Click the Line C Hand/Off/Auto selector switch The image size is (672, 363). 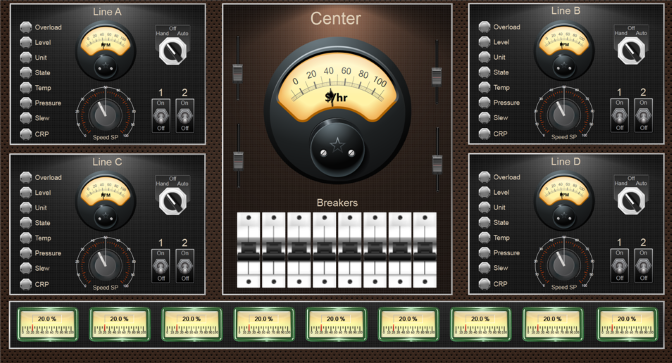point(173,201)
